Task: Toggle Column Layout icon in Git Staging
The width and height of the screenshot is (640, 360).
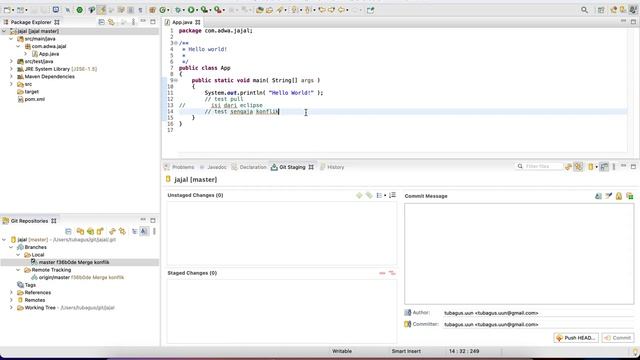Action: (604, 167)
